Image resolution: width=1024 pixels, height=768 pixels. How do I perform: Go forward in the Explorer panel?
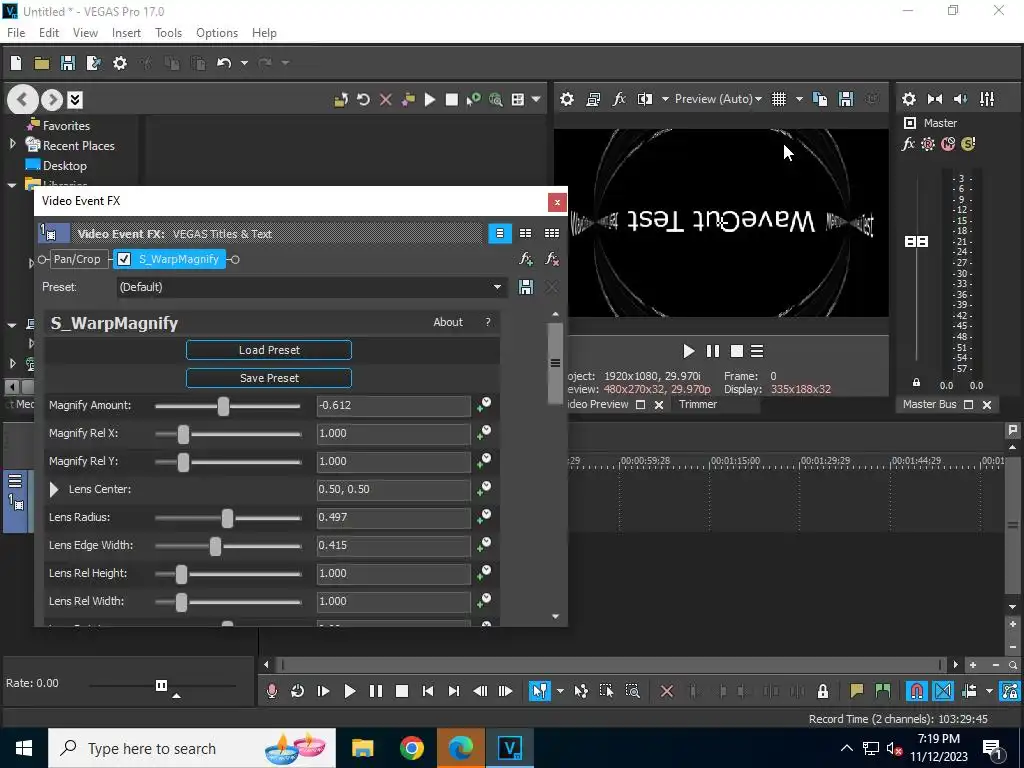coord(52,100)
